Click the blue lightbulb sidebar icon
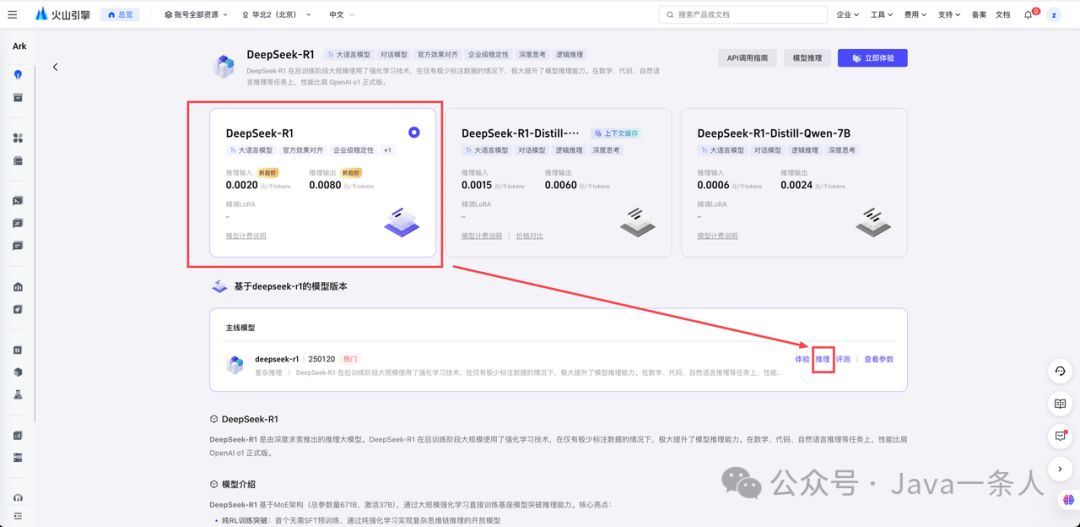This screenshot has width=1080, height=527. point(19,75)
